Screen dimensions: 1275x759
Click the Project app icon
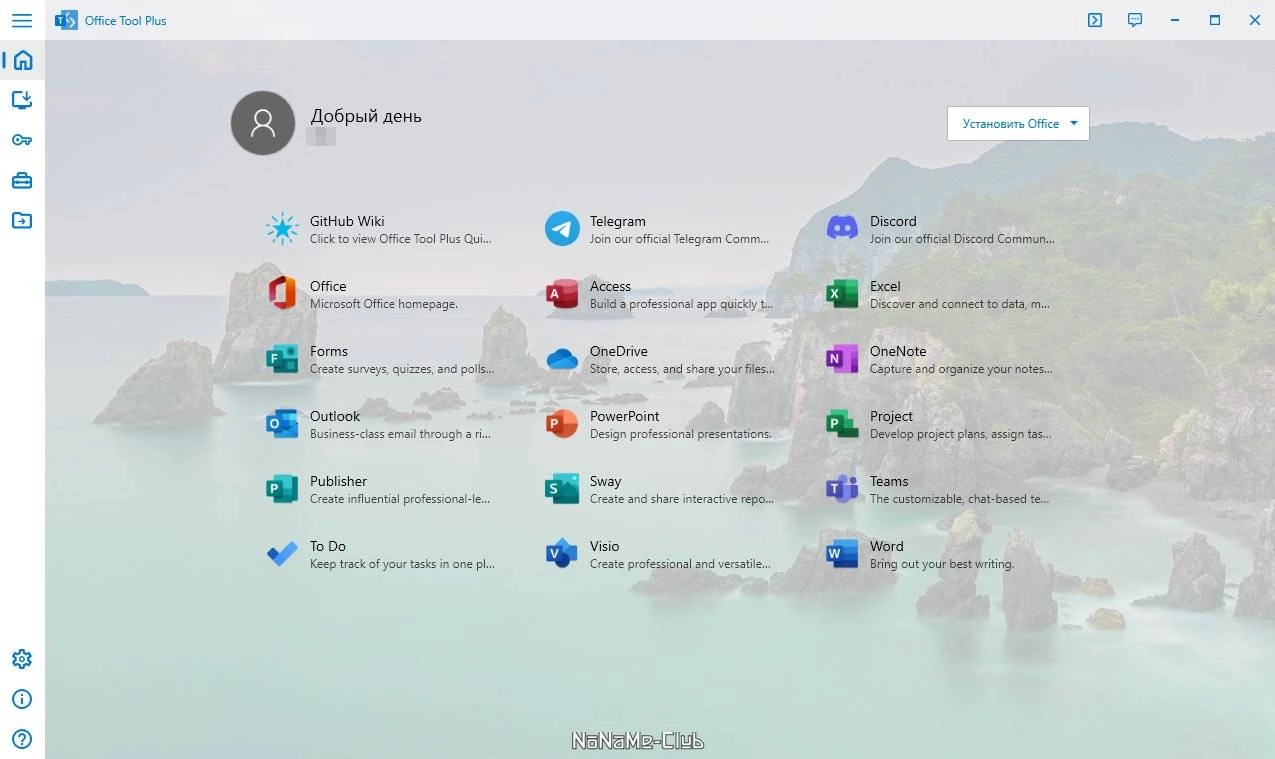842,424
